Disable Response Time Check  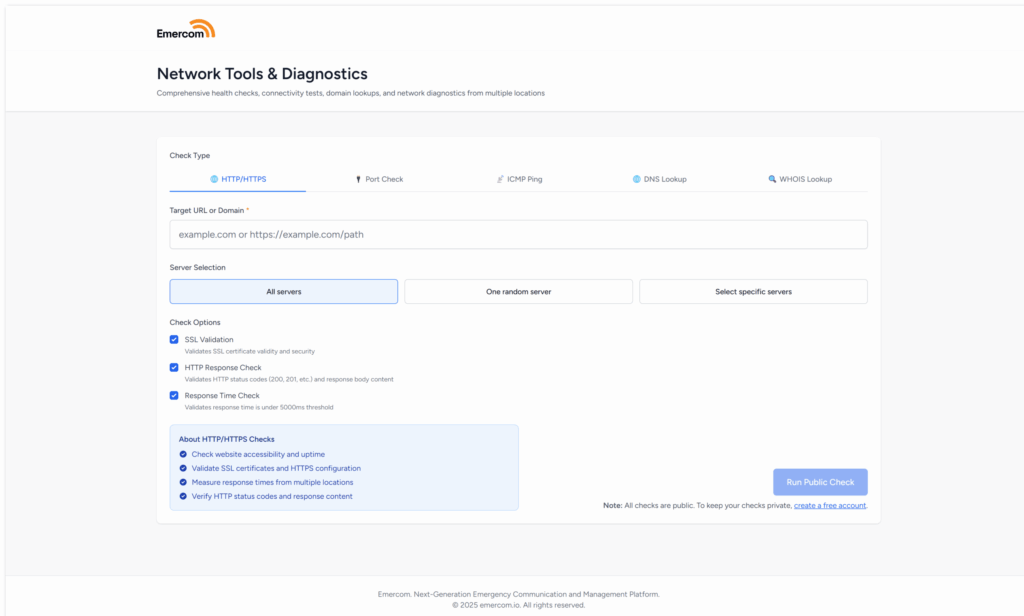173,396
